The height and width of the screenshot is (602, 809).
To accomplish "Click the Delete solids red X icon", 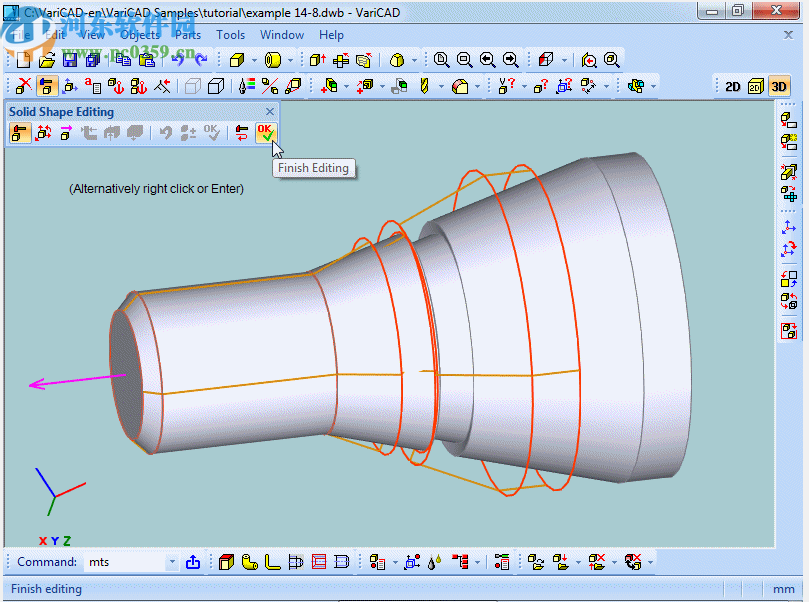I will pos(23,86).
